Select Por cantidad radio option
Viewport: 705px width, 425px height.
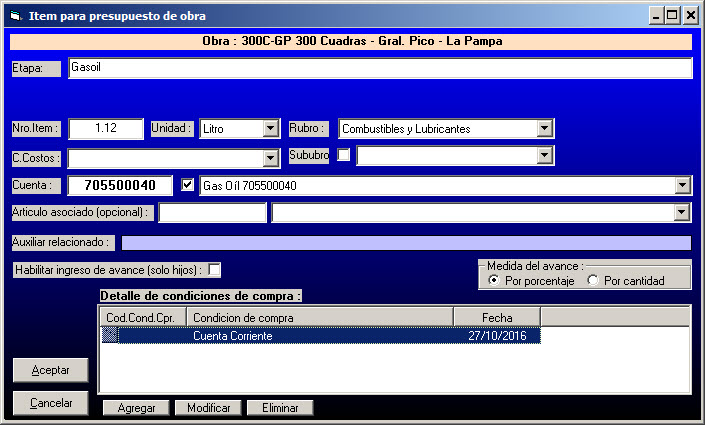click(x=594, y=281)
